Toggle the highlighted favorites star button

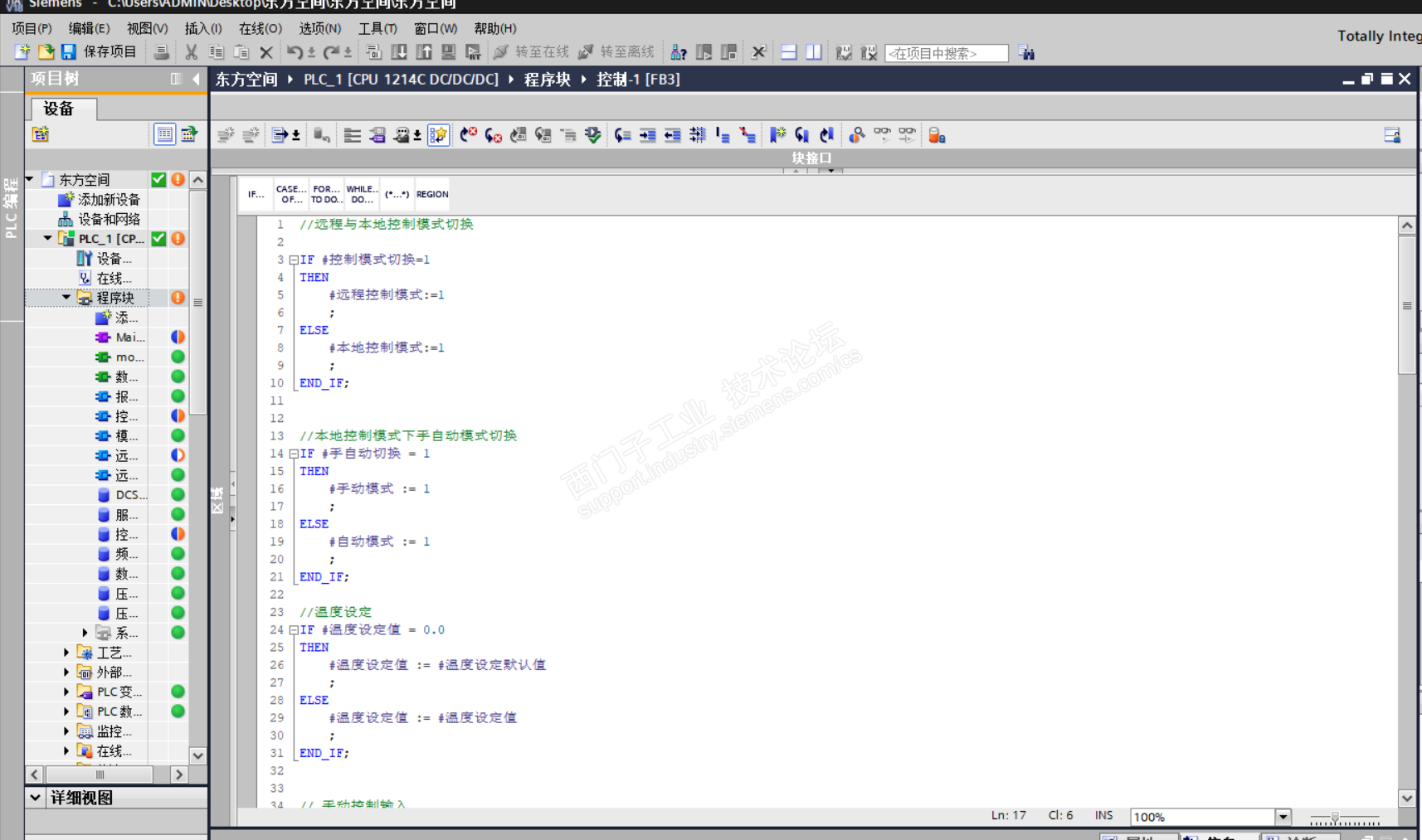click(439, 135)
